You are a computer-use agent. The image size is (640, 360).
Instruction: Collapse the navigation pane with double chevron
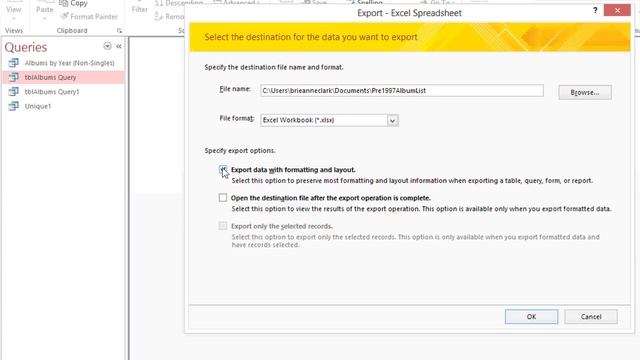pyautogui.click(x=119, y=47)
